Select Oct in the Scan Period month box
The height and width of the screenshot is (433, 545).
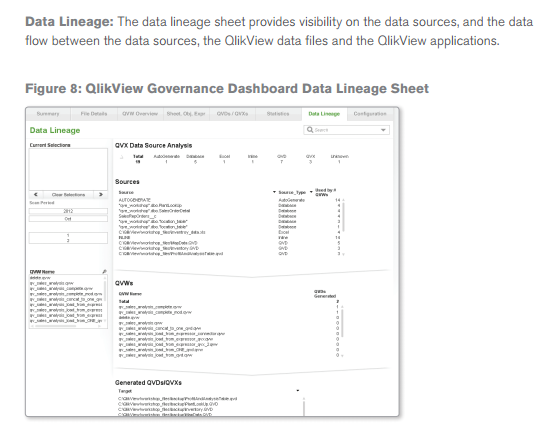(x=68, y=219)
